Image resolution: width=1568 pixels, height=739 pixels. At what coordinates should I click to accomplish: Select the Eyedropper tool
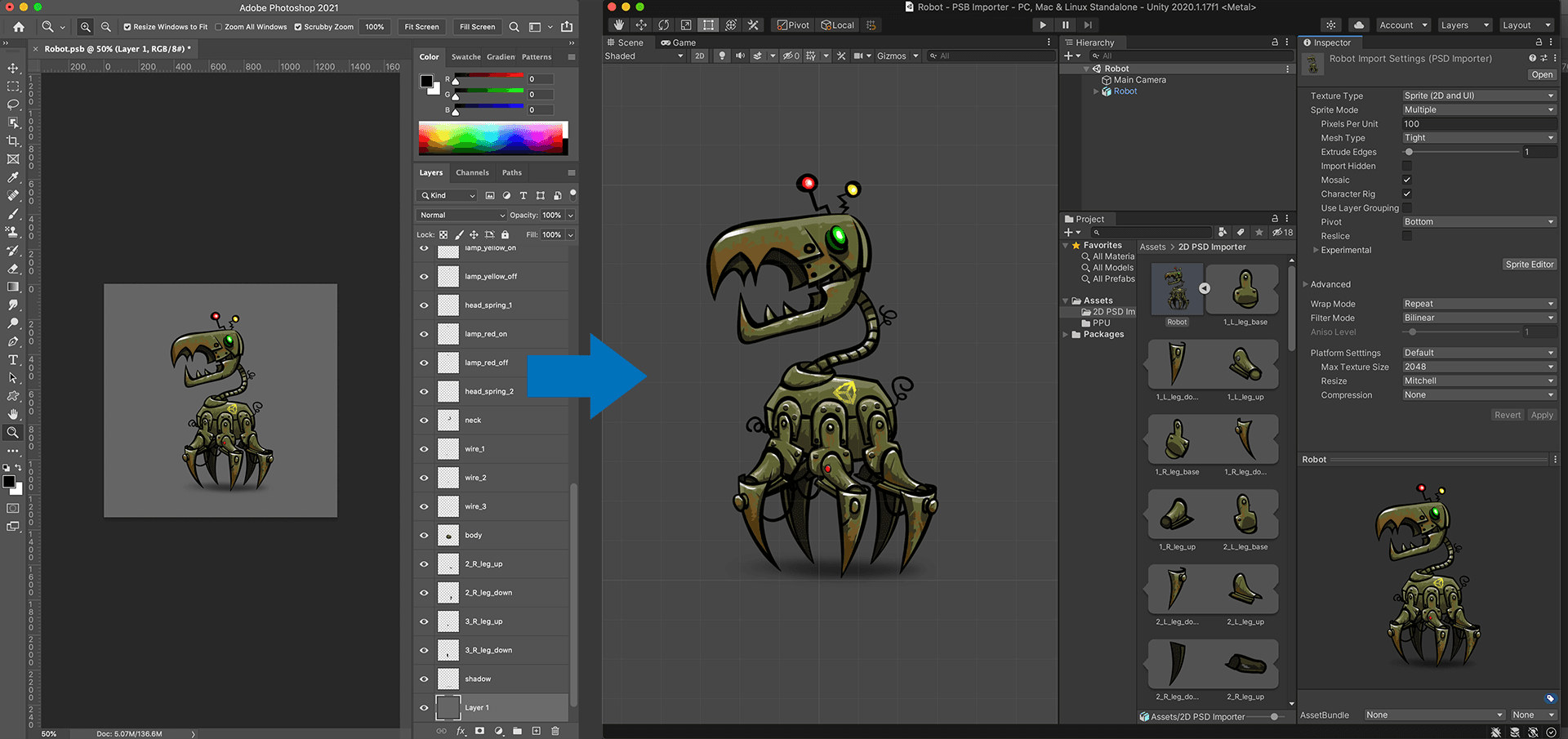13,177
